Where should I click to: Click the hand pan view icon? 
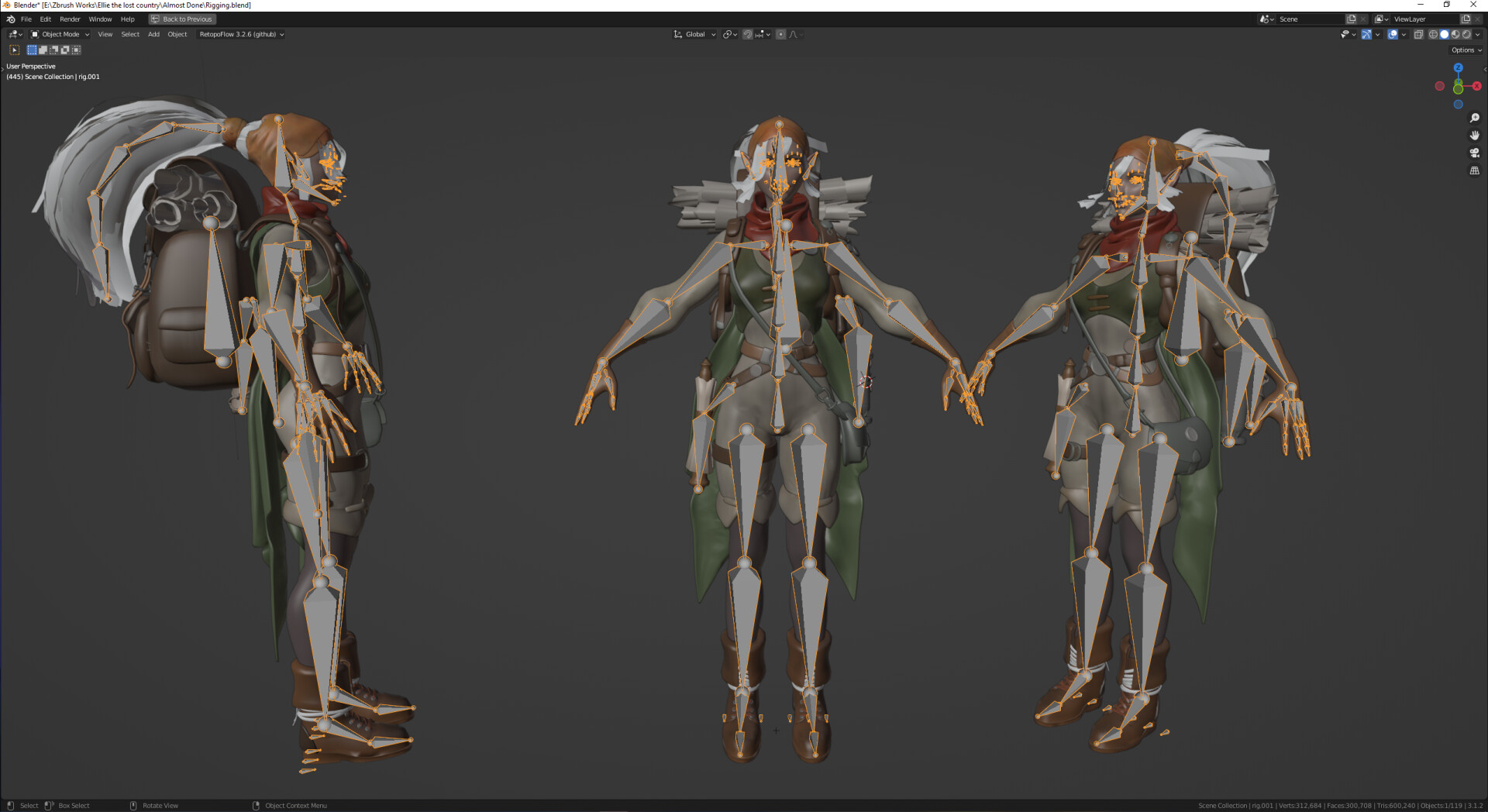coord(1474,136)
